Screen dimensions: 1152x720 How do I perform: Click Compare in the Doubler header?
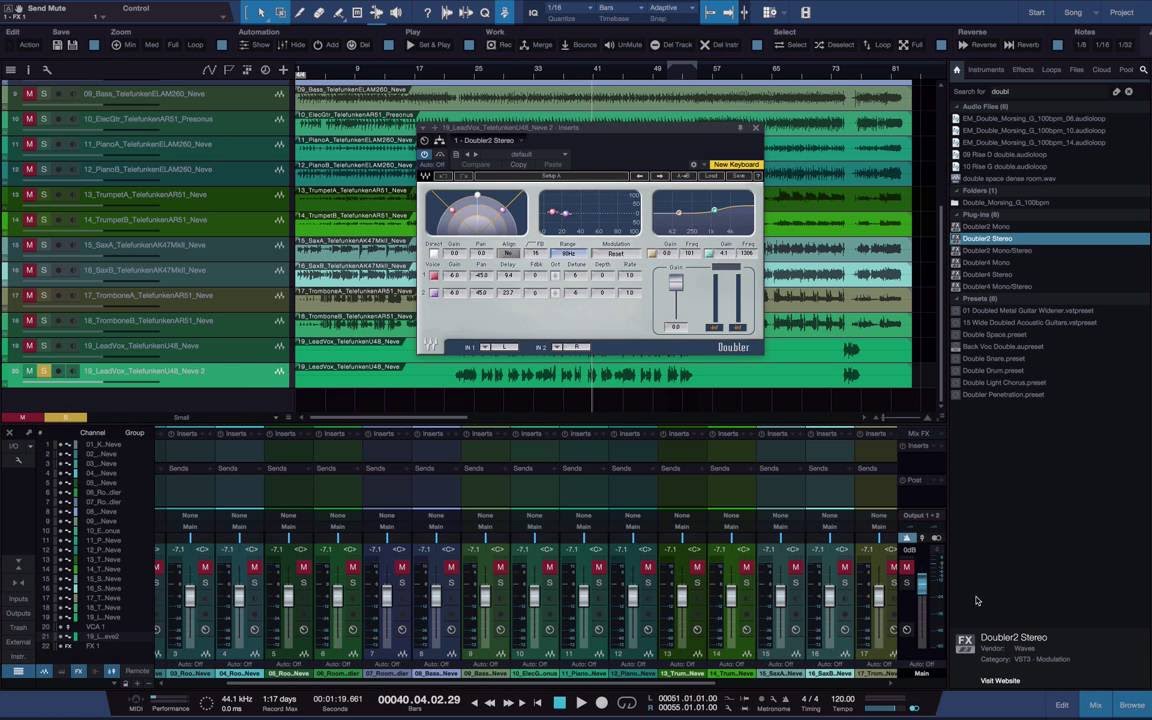pos(475,165)
